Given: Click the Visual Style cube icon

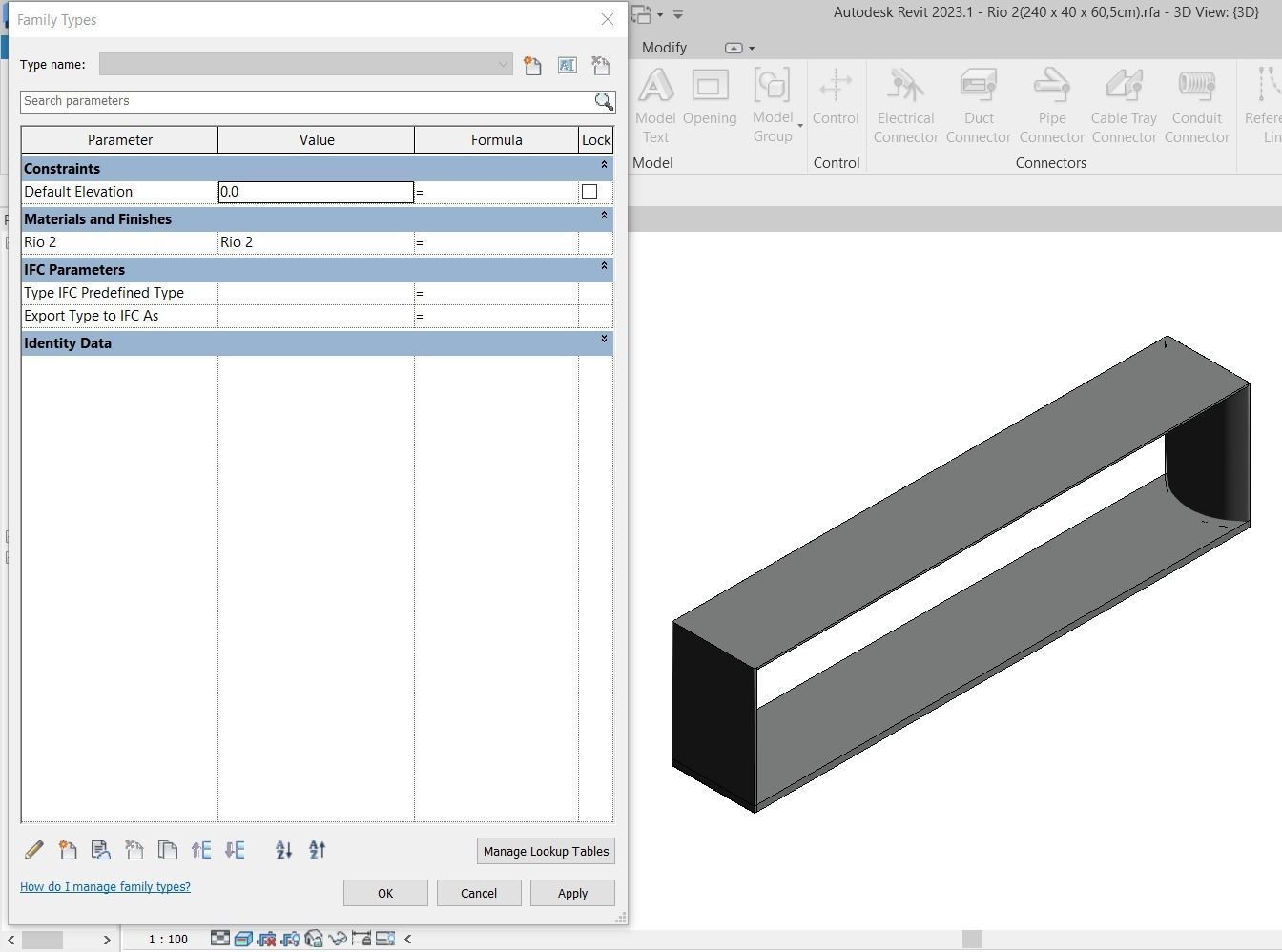Looking at the screenshot, I should (x=243, y=939).
